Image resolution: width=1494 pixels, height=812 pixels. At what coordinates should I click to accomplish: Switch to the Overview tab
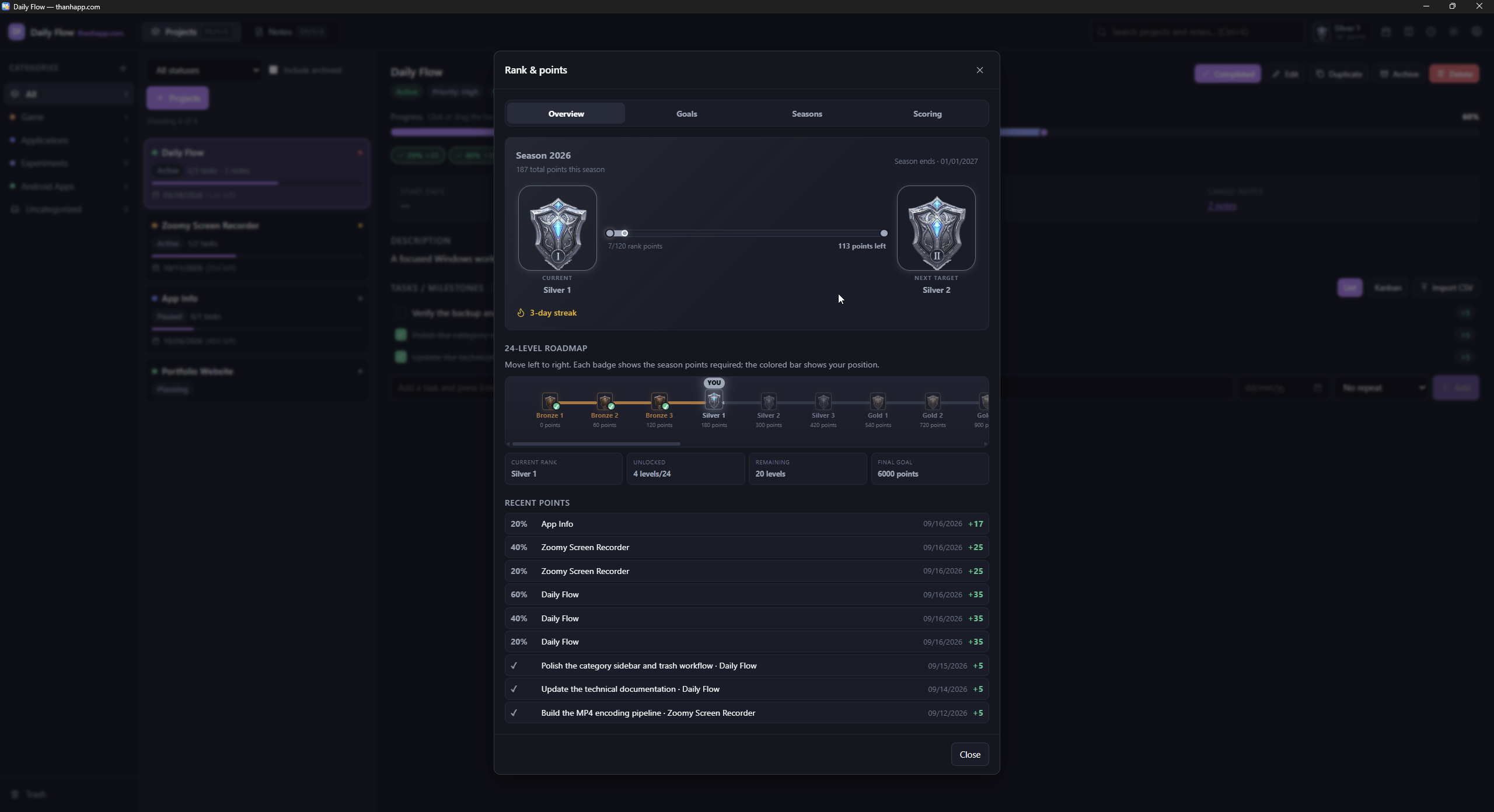566,114
